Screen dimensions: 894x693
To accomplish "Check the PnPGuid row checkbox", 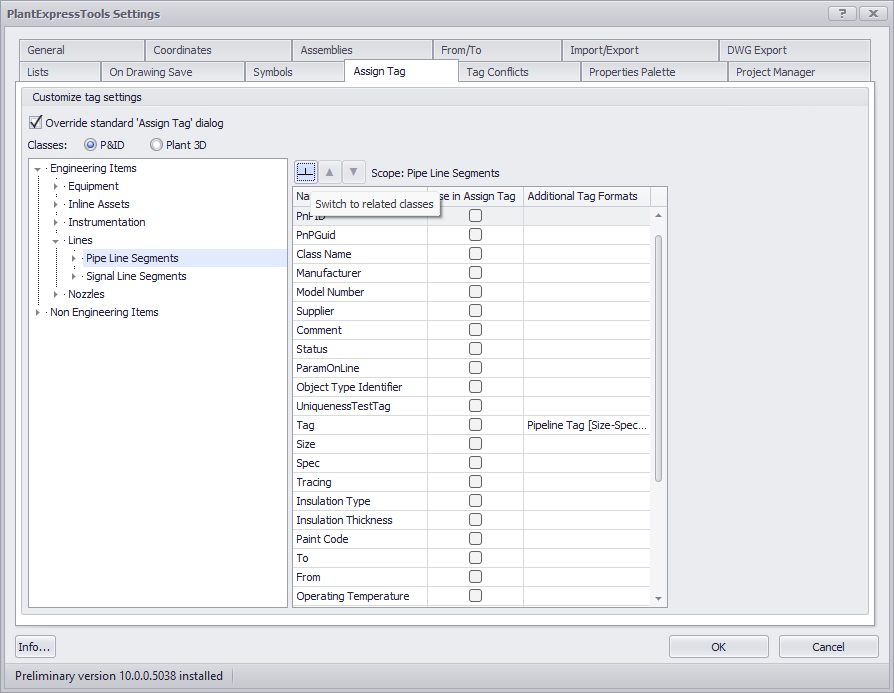I will pos(475,234).
